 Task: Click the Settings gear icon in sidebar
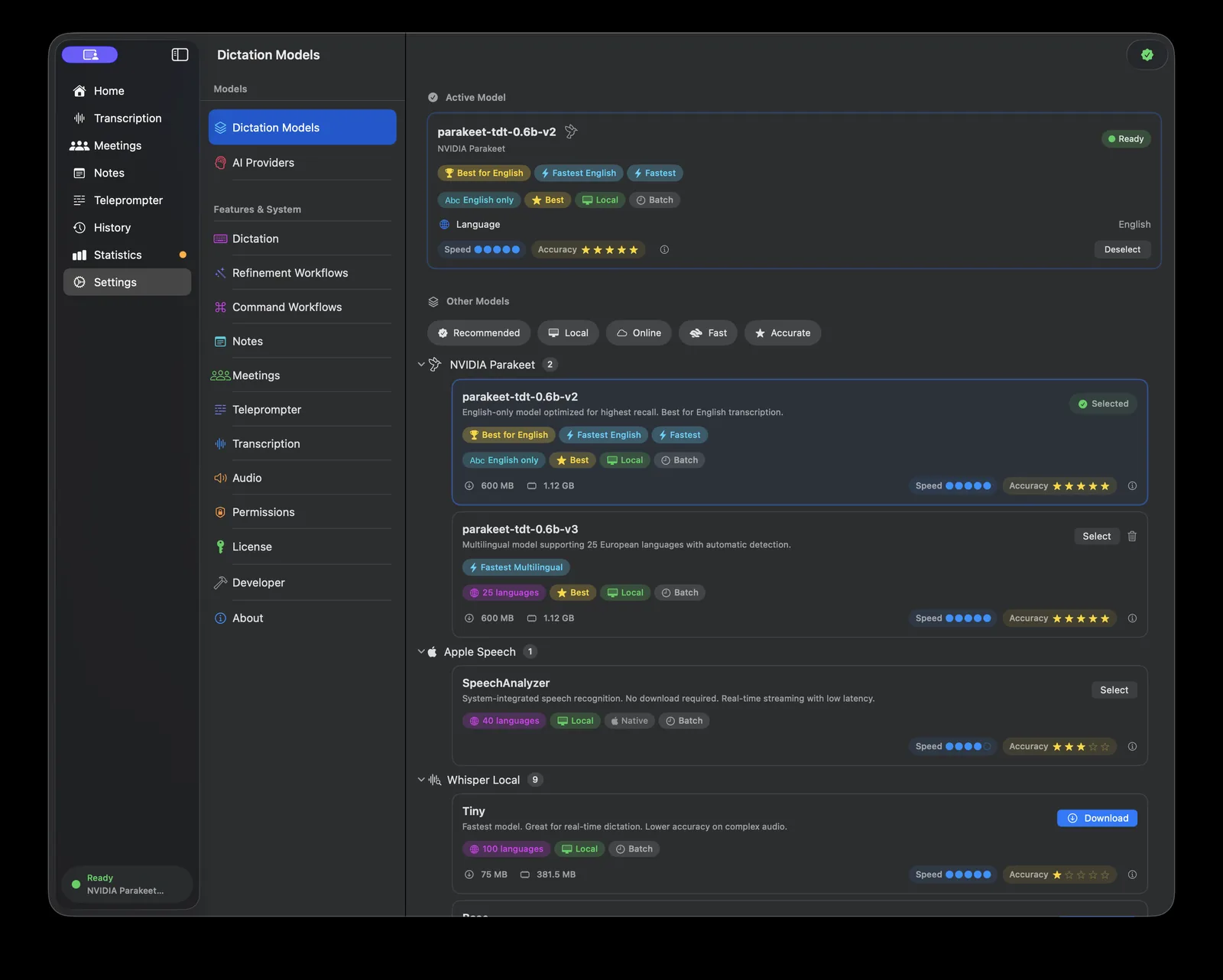79,282
